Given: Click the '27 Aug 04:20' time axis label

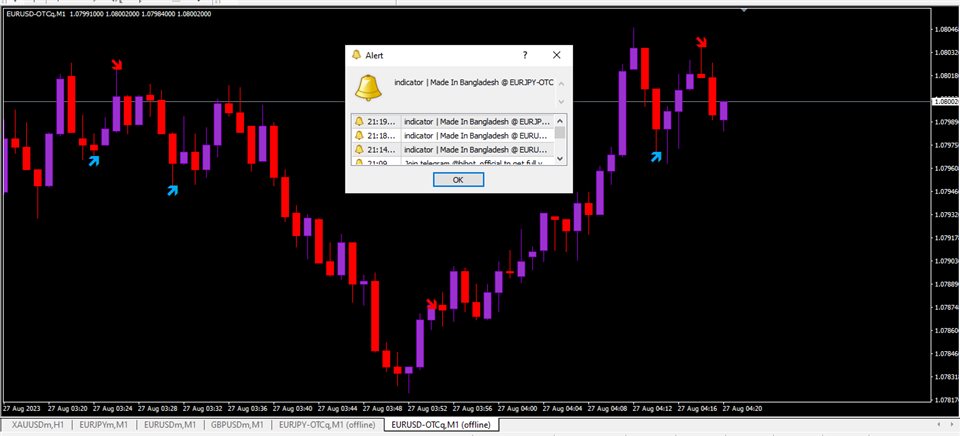Looking at the screenshot, I should click(x=743, y=408).
